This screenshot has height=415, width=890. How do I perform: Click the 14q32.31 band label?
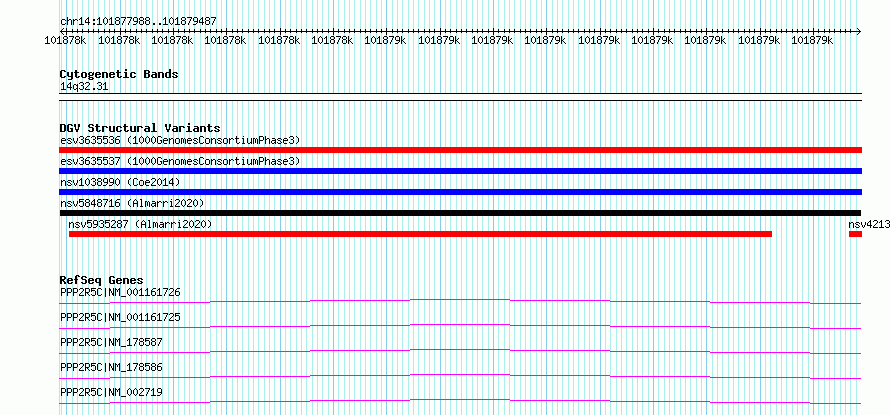pyautogui.click(x=84, y=87)
